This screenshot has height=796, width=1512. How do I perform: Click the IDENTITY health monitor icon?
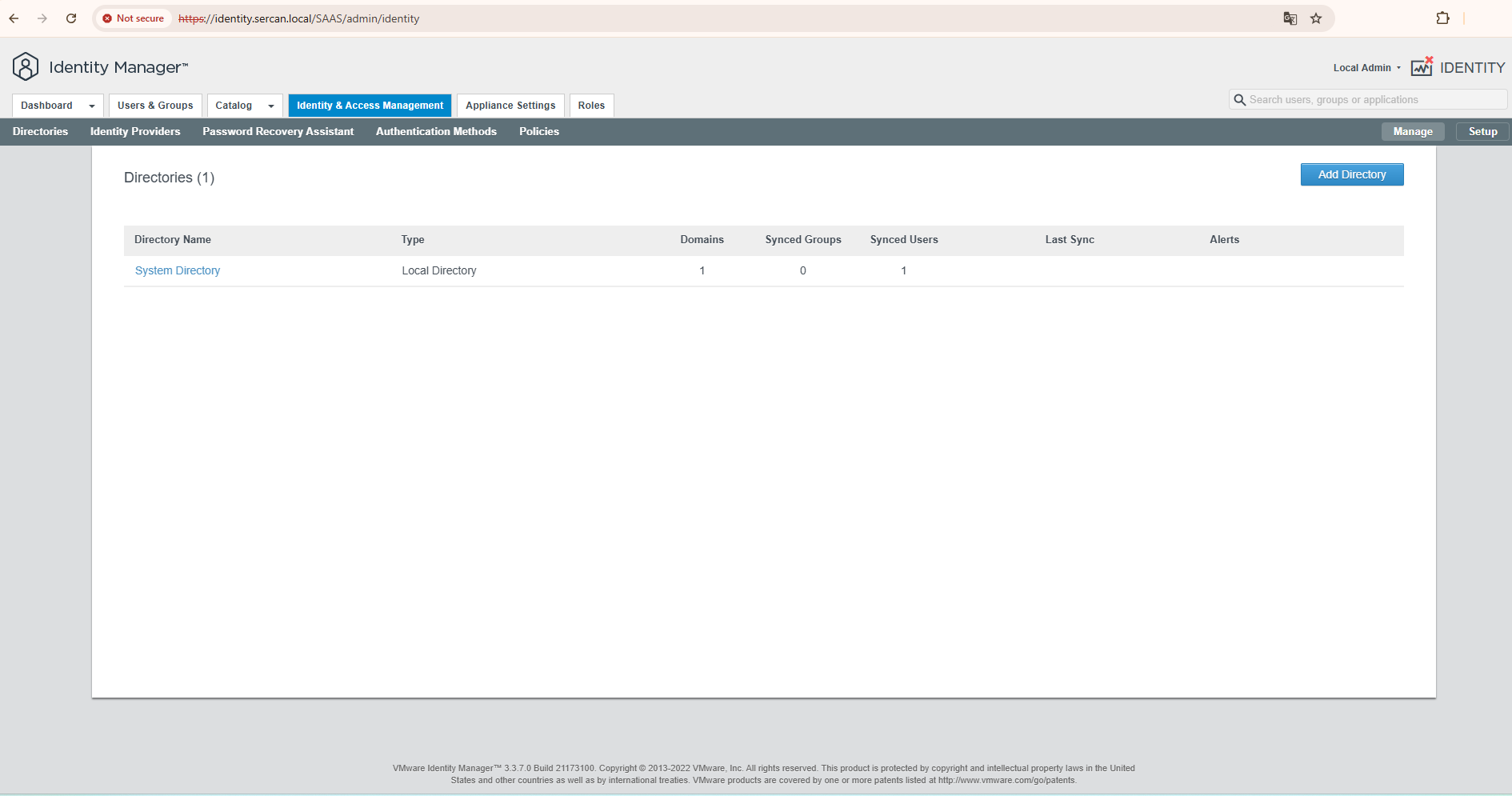(1422, 67)
